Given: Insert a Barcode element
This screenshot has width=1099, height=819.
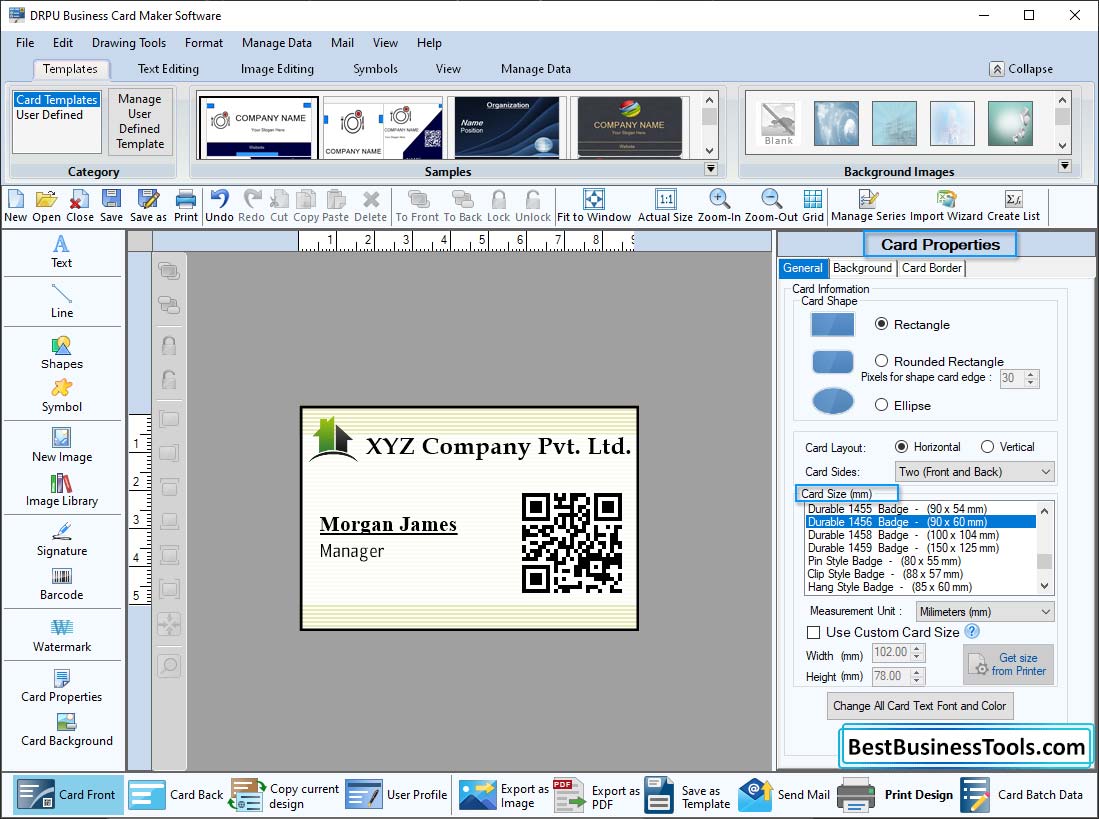Looking at the screenshot, I should pos(62,584).
